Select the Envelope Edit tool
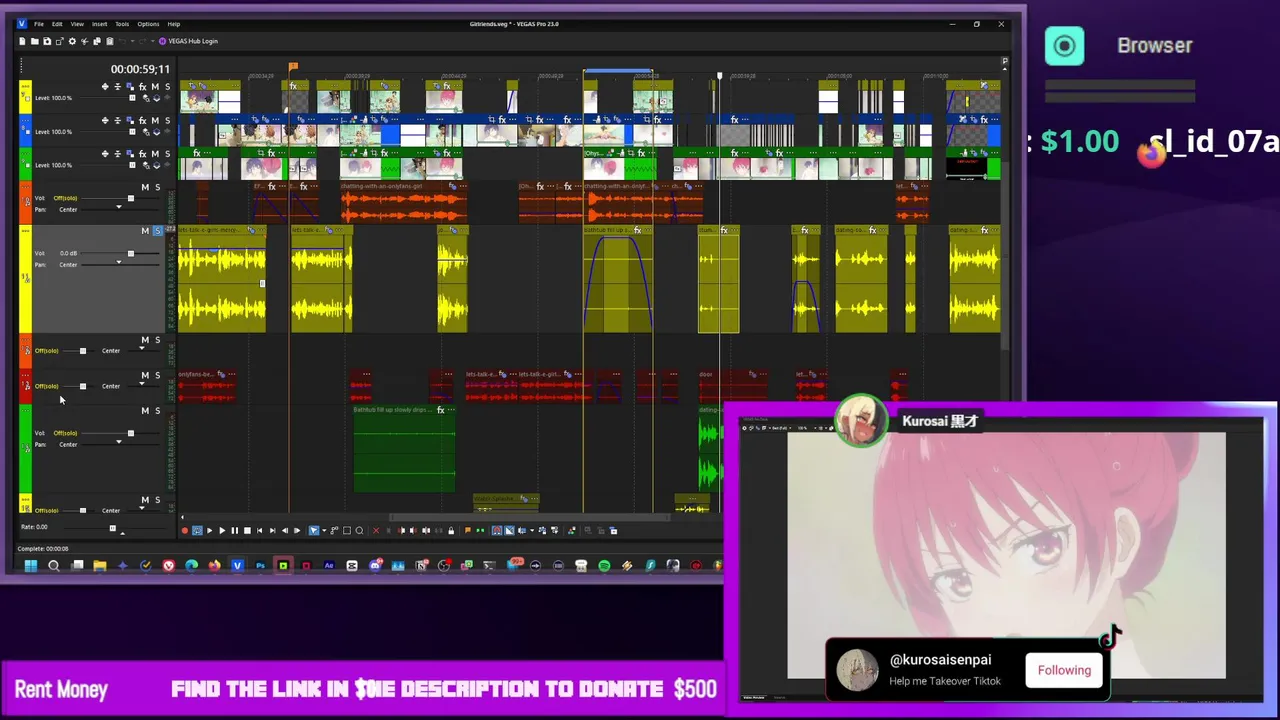The width and height of the screenshot is (1280, 720). pos(335,530)
